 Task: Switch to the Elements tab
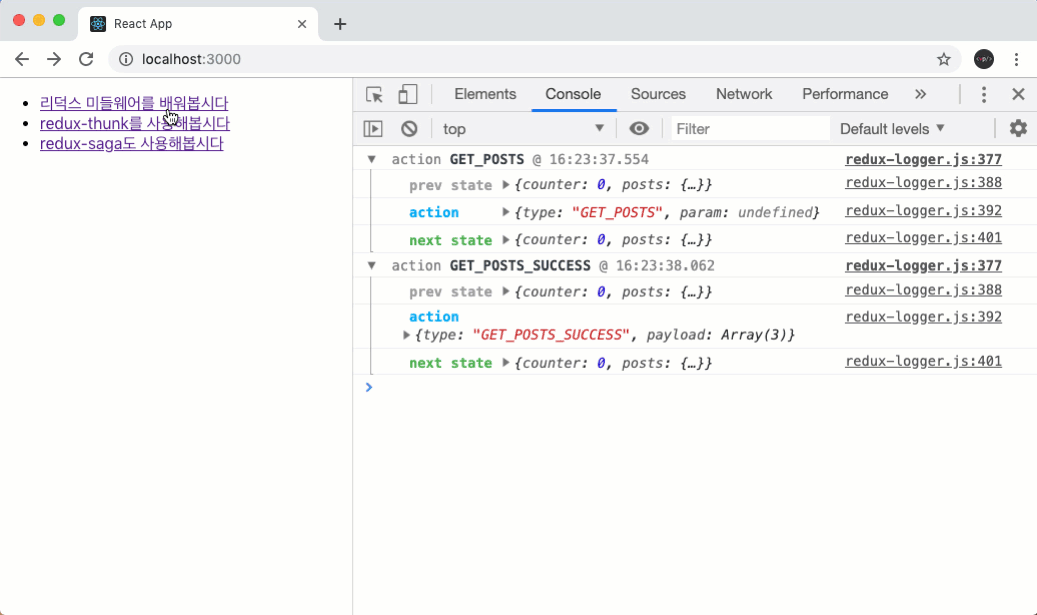pos(485,95)
